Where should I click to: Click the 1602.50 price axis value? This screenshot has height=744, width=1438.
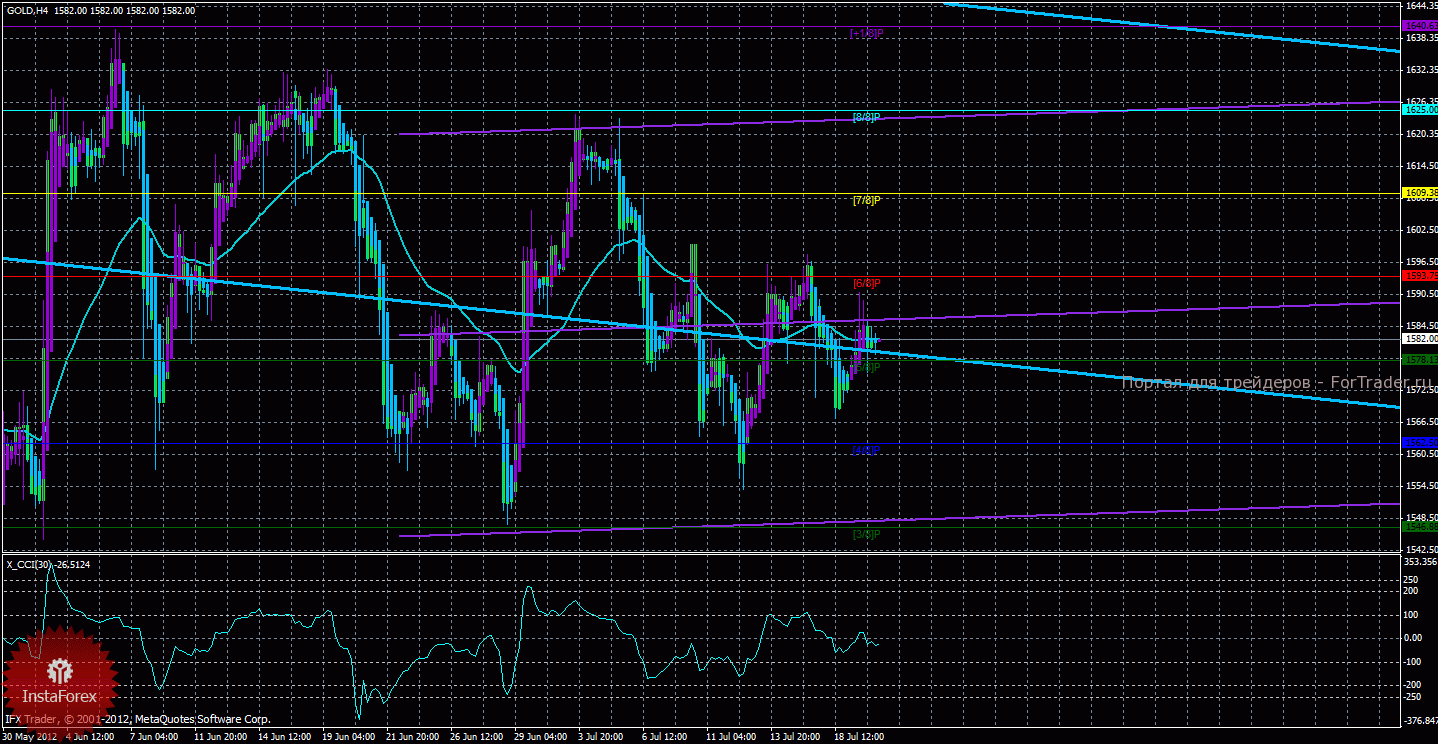point(1421,229)
